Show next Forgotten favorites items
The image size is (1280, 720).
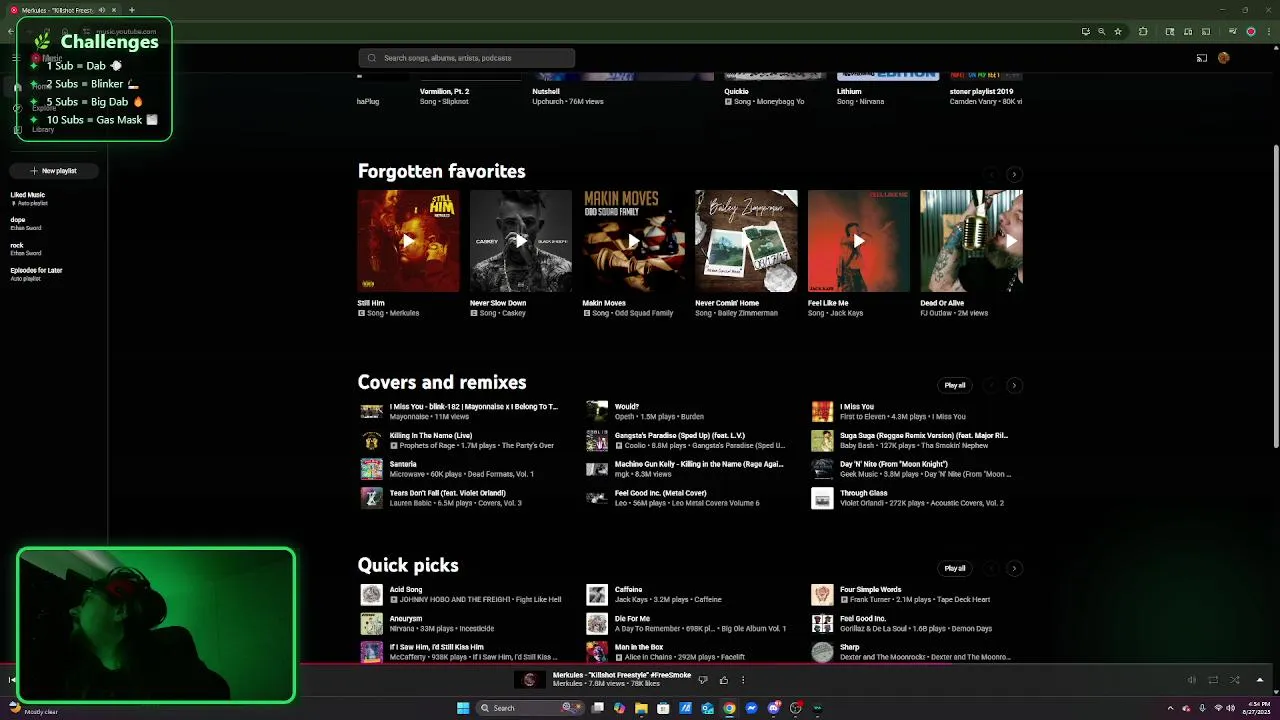[1014, 175]
